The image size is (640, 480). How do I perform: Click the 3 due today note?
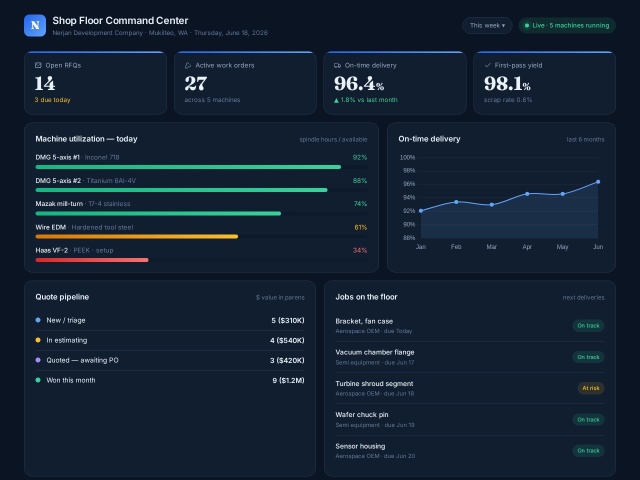52,100
